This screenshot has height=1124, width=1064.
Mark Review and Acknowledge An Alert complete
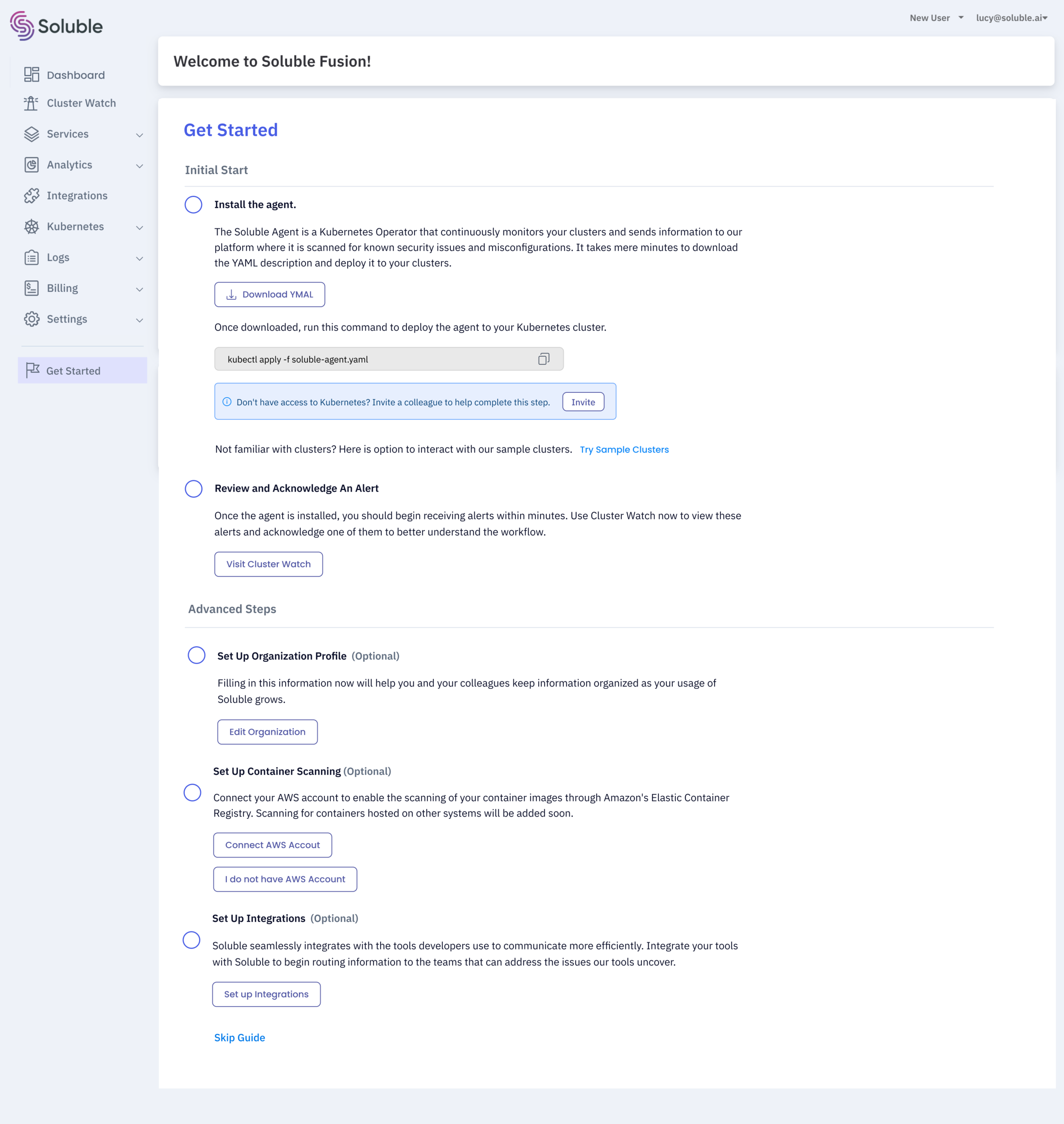click(193, 489)
